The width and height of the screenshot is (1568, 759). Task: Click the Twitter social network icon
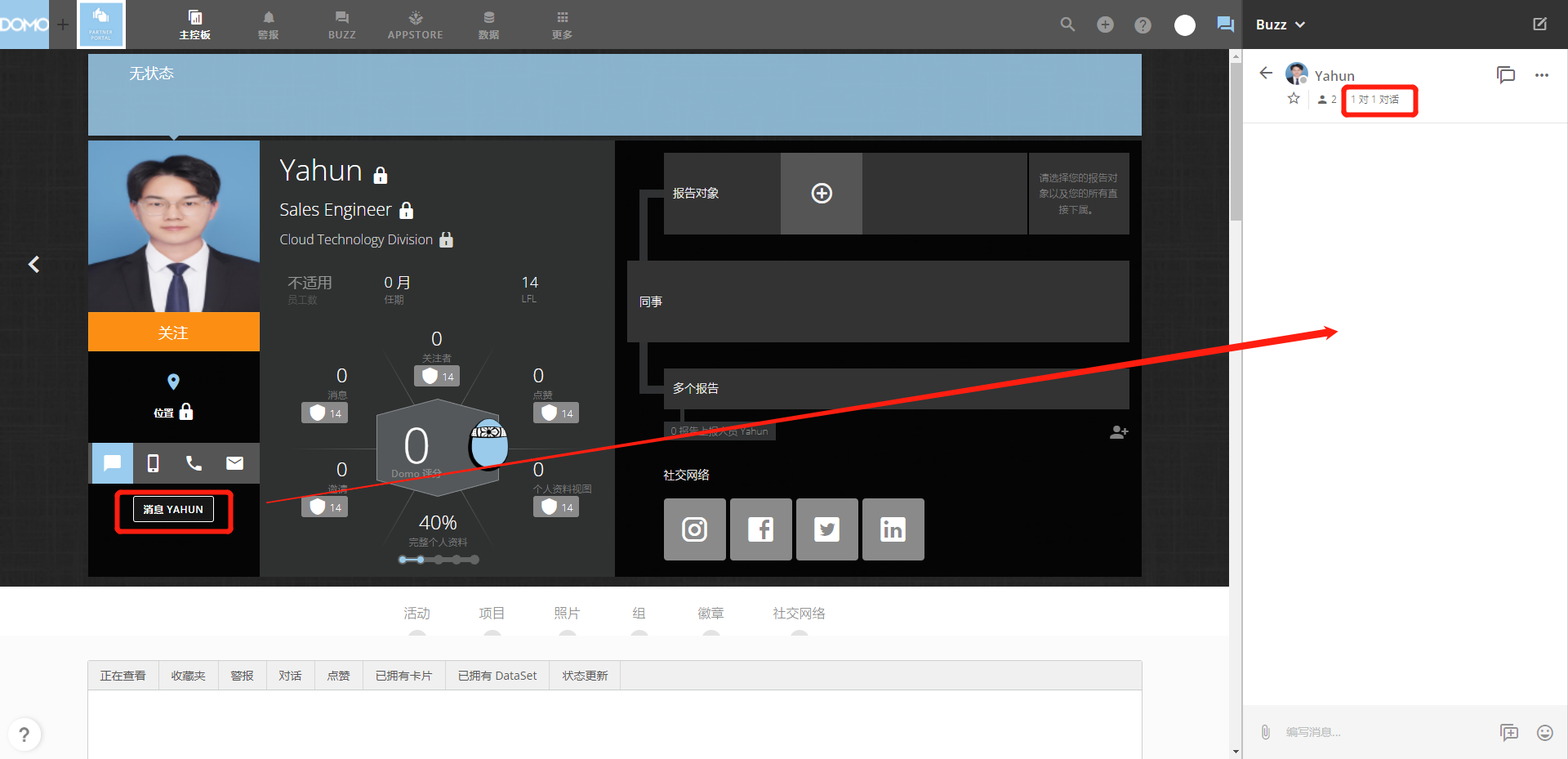(x=826, y=529)
